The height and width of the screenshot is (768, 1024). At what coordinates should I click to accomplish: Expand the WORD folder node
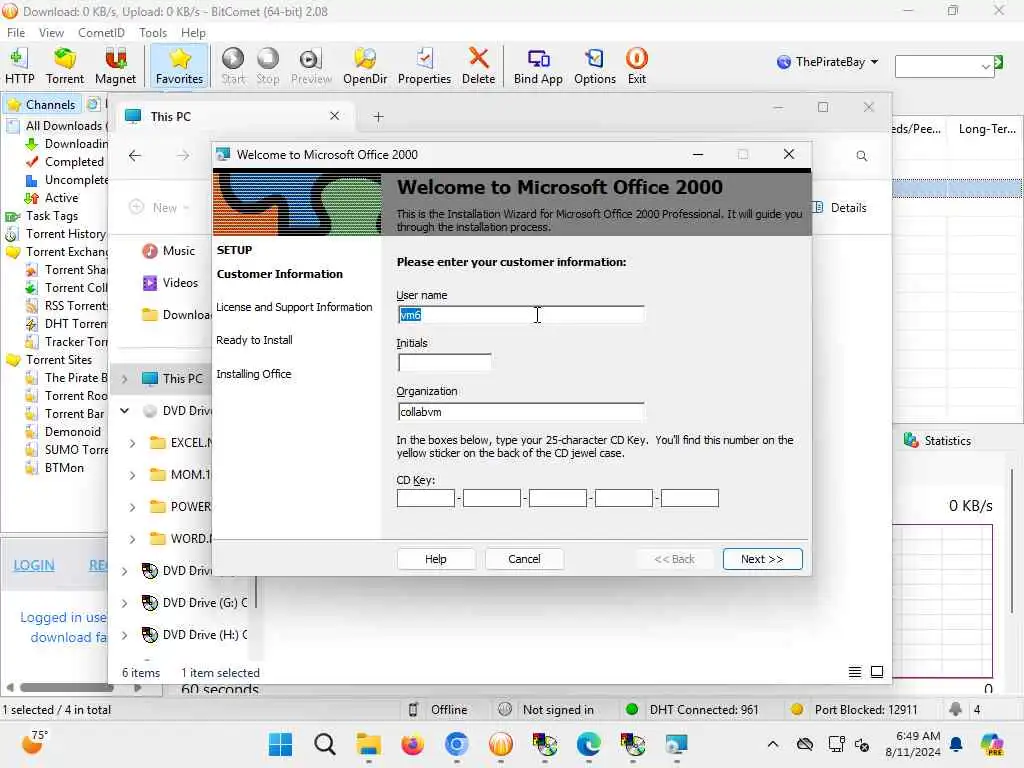(133, 539)
